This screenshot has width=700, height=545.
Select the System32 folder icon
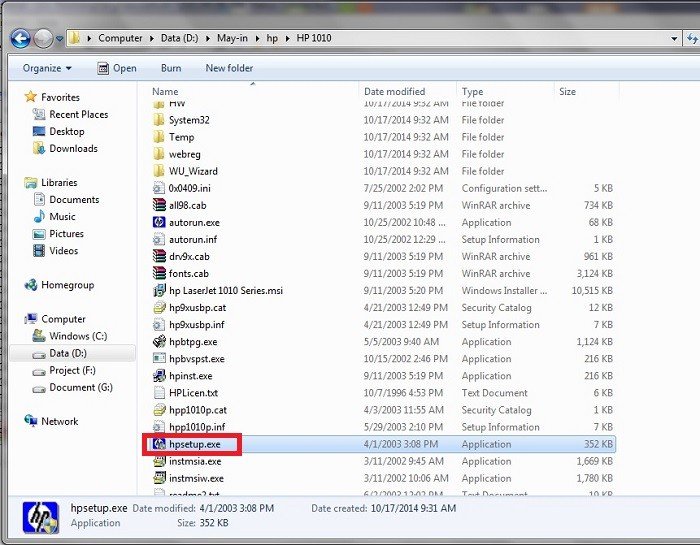[x=159, y=120]
